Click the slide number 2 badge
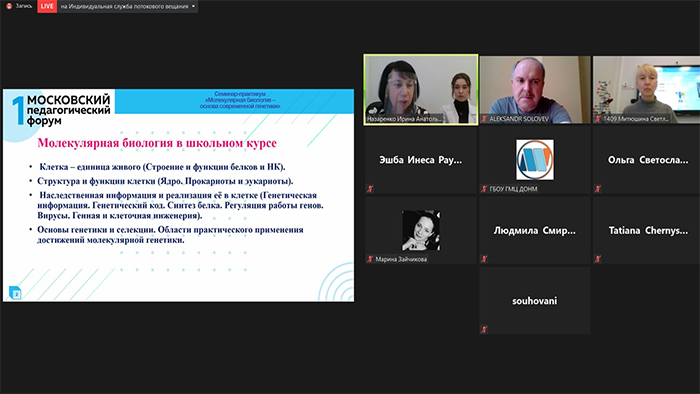The width and height of the screenshot is (700, 394). point(16,294)
